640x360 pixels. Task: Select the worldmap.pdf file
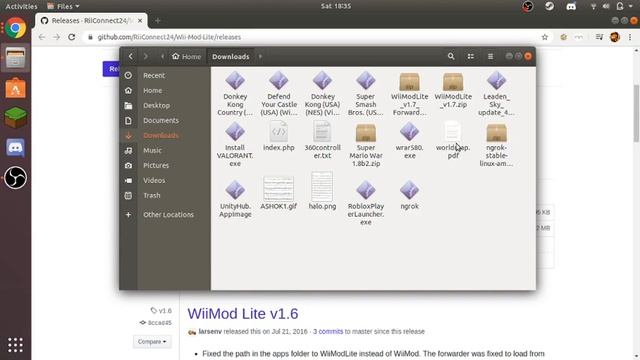pos(453,140)
